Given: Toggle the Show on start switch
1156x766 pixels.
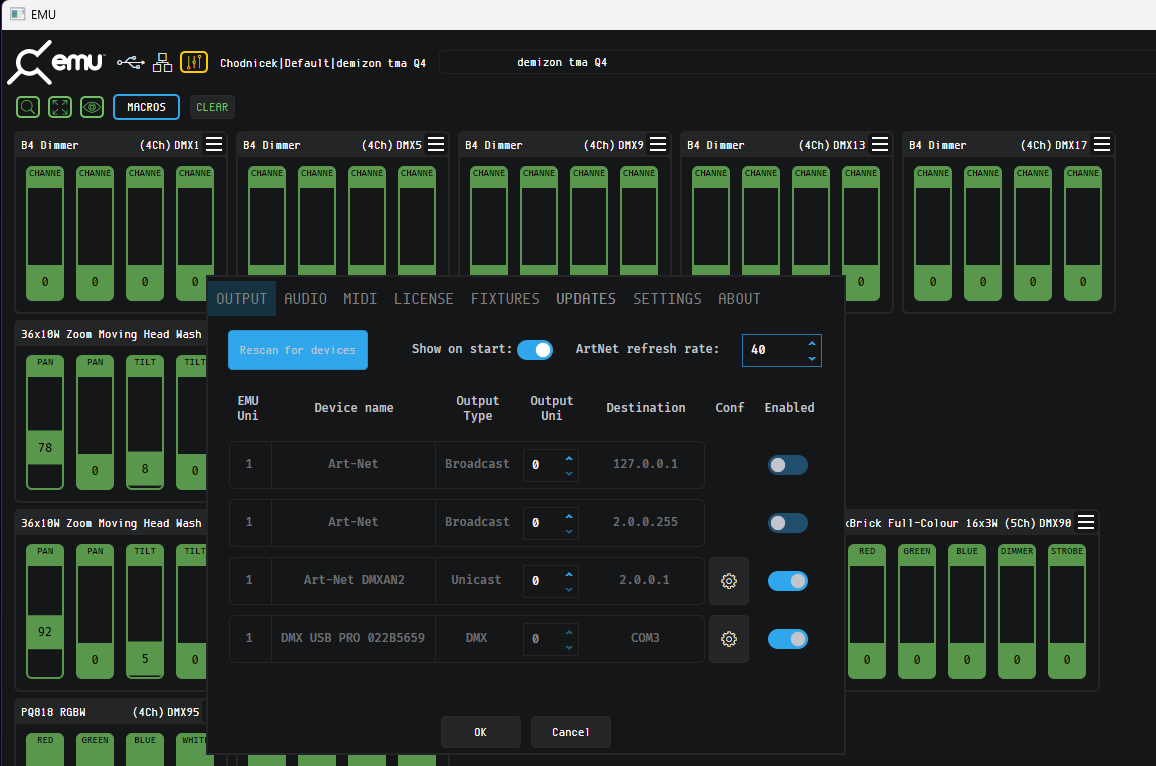Looking at the screenshot, I should tap(535, 350).
